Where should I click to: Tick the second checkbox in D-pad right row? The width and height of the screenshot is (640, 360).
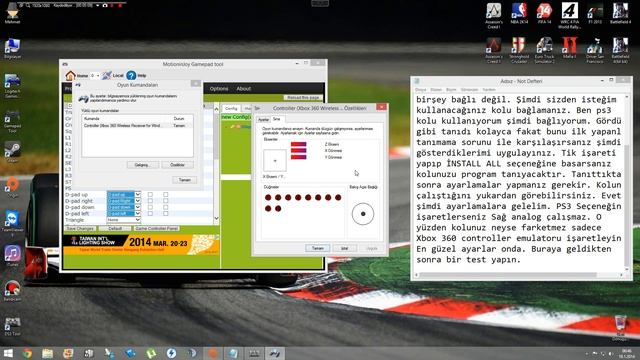click(166, 201)
